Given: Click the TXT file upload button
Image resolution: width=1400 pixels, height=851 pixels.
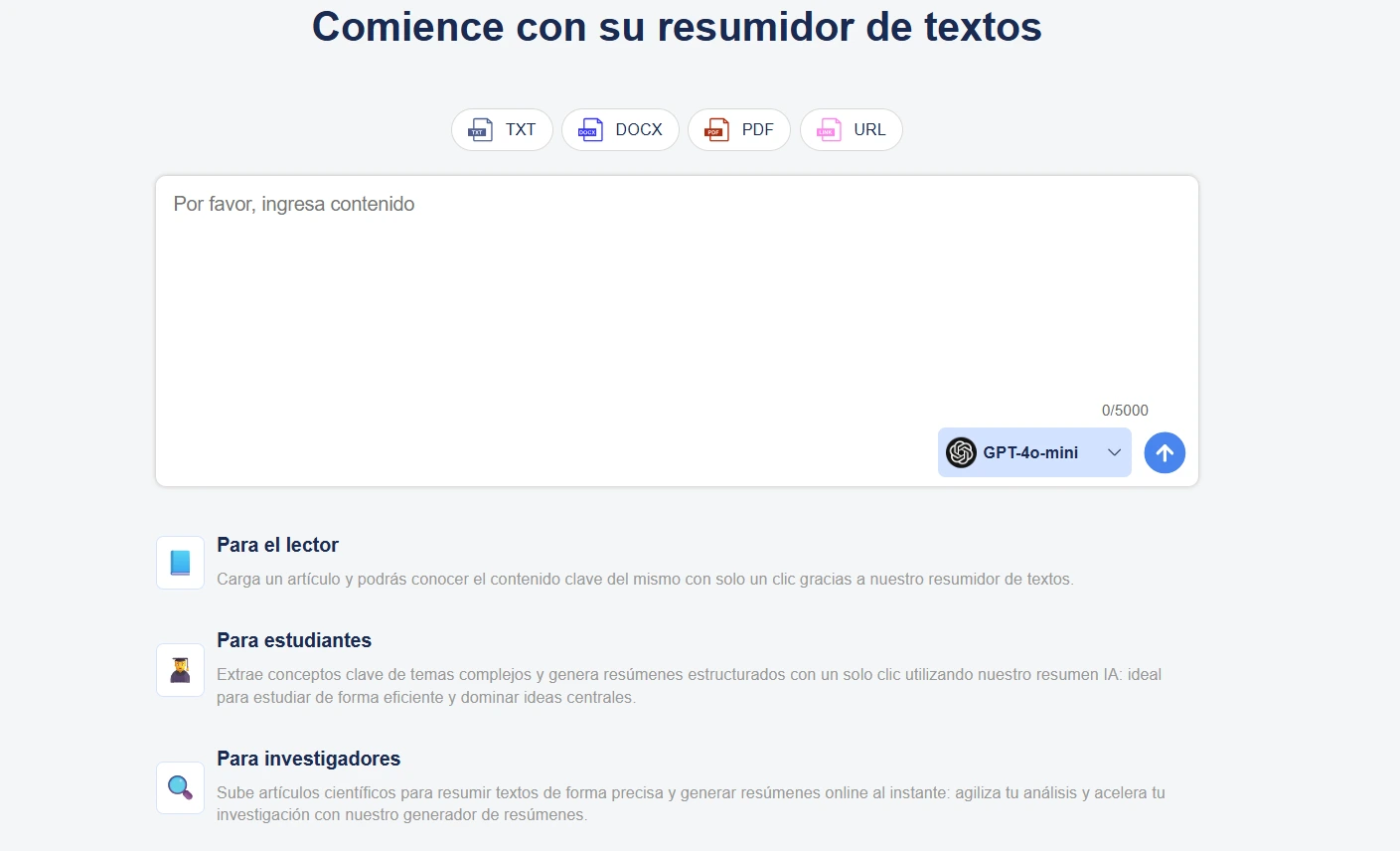Looking at the screenshot, I should click(x=502, y=130).
